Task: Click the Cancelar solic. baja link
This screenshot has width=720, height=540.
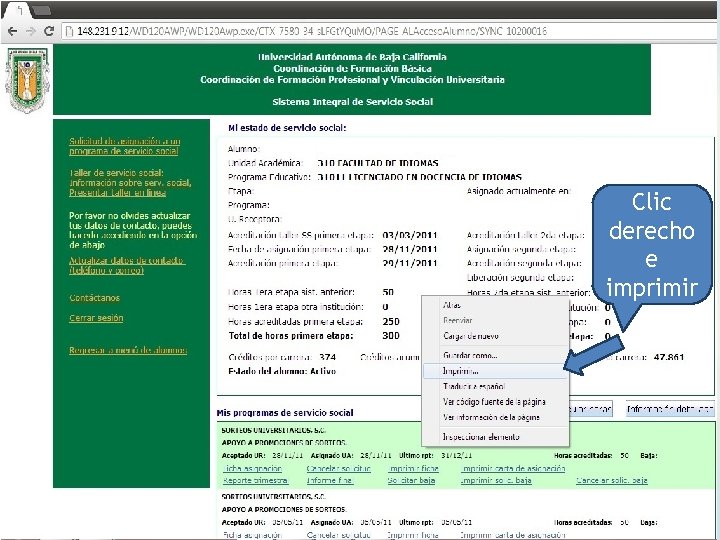Action: (x=612, y=480)
